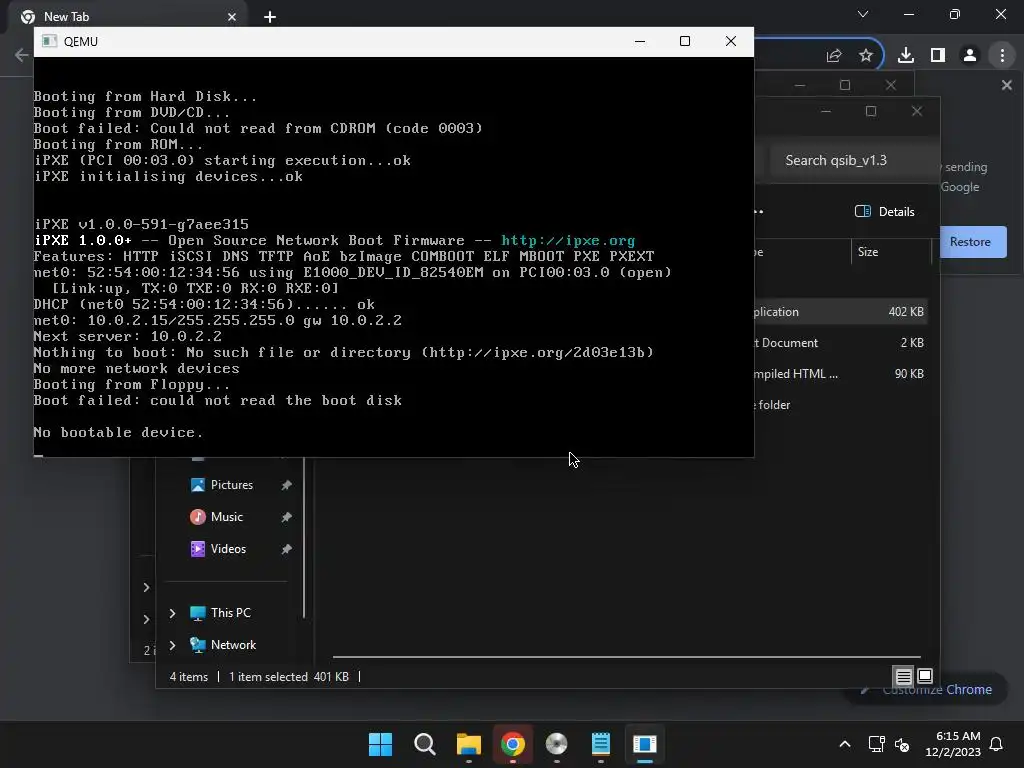The image size is (1024, 768).
Task: Click the Restore button in Chrome
Action: [x=972, y=242]
